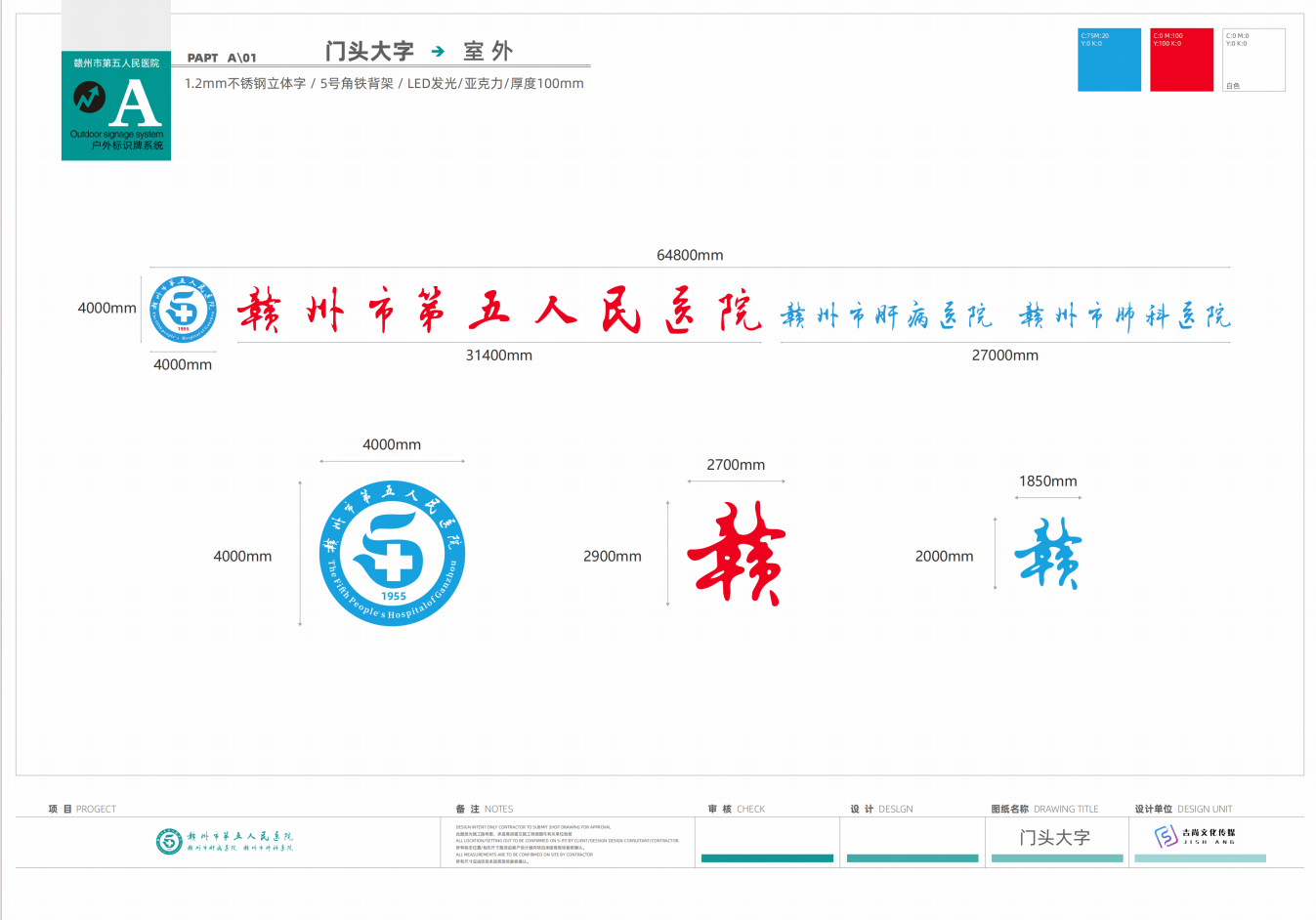Click the 室外 heading text
1316x920 pixels.
488,51
